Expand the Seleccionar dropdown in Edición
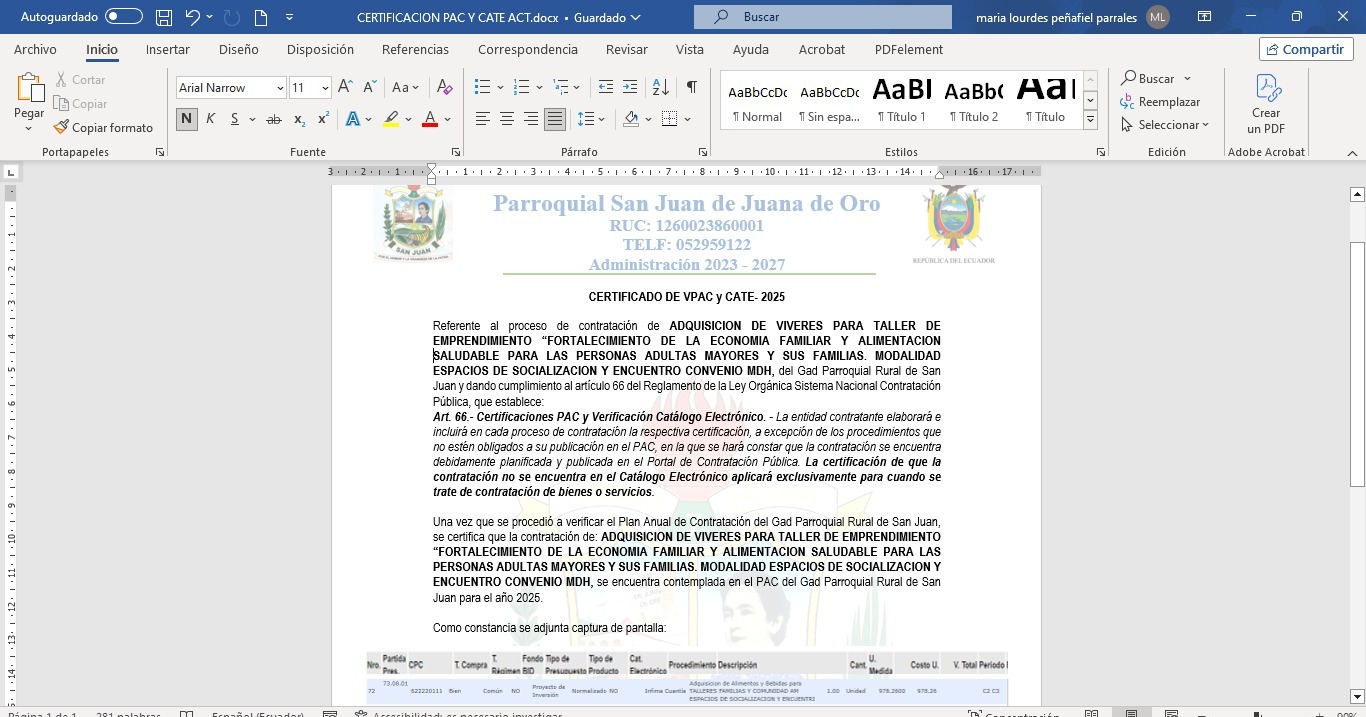 1166,125
